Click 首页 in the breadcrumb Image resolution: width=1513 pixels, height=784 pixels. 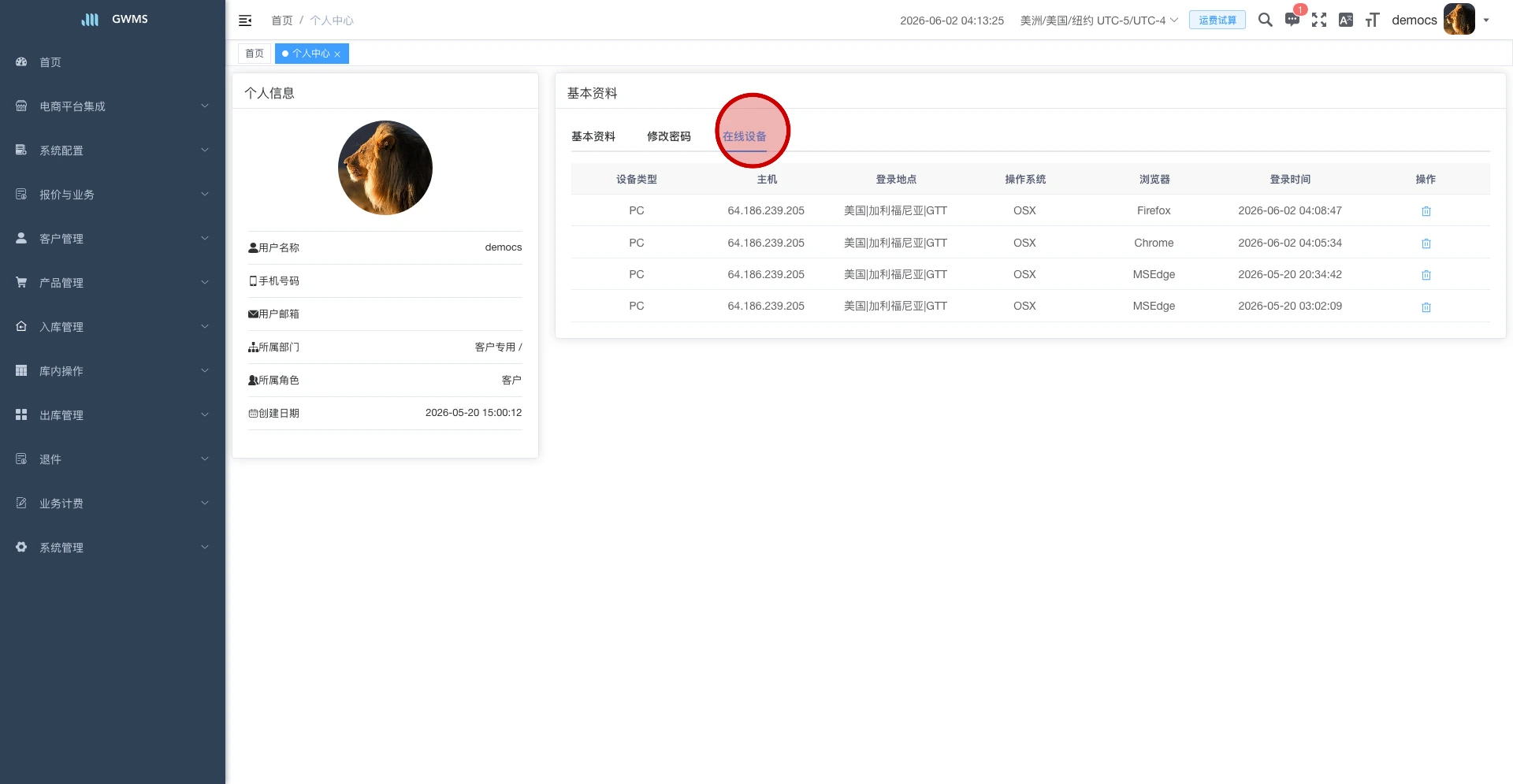281,20
